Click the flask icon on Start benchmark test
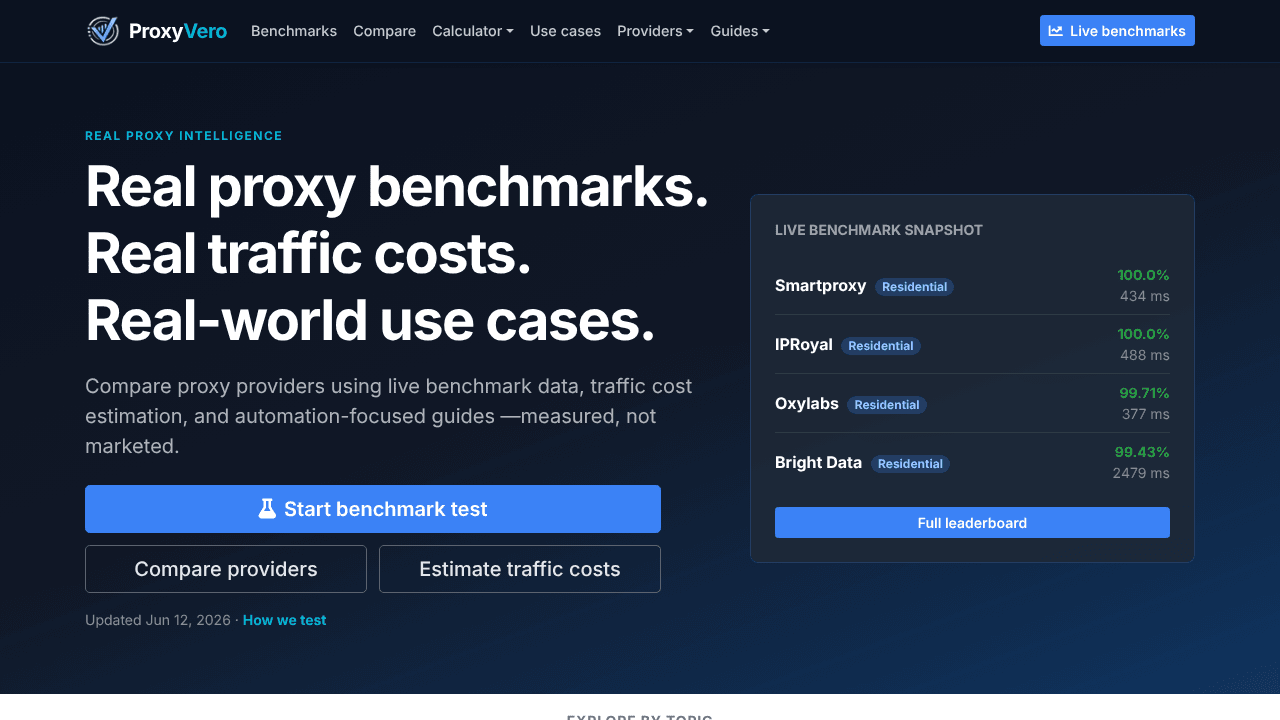Screen dimensions: 1280x720 tap(267, 509)
